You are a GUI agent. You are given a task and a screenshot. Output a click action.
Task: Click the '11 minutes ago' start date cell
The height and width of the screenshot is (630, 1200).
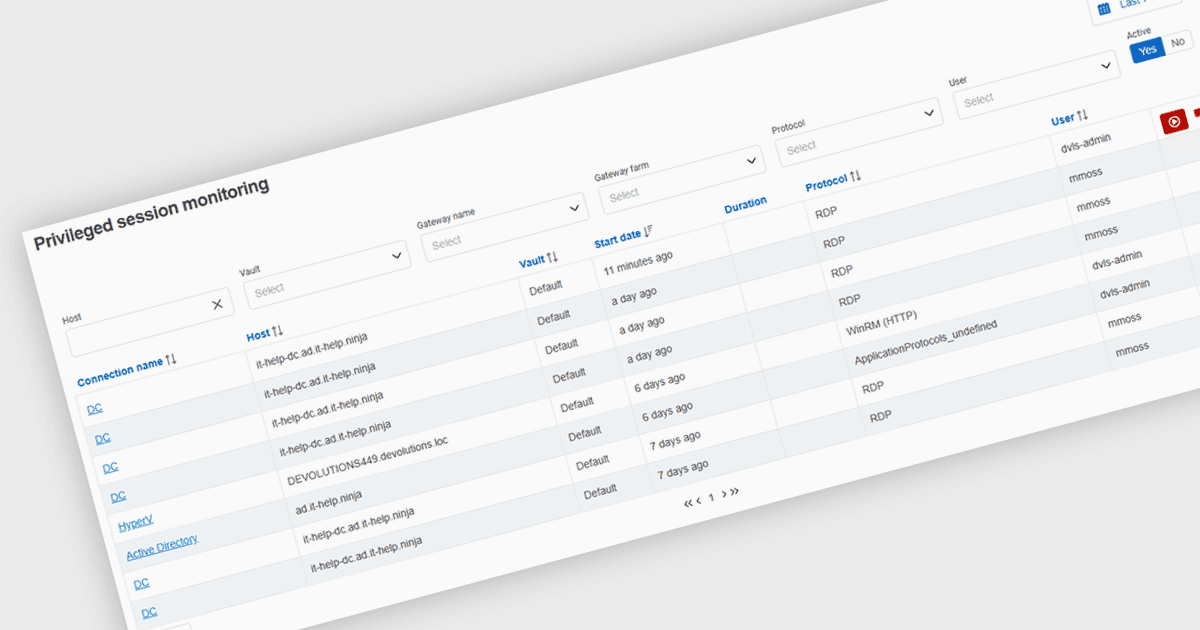pyautogui.click(x=637, y=262)
